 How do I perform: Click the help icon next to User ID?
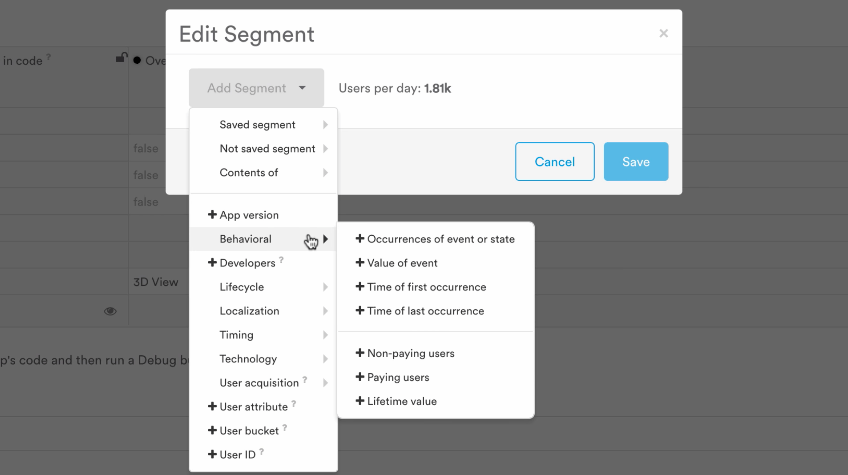tap(261, 452)
